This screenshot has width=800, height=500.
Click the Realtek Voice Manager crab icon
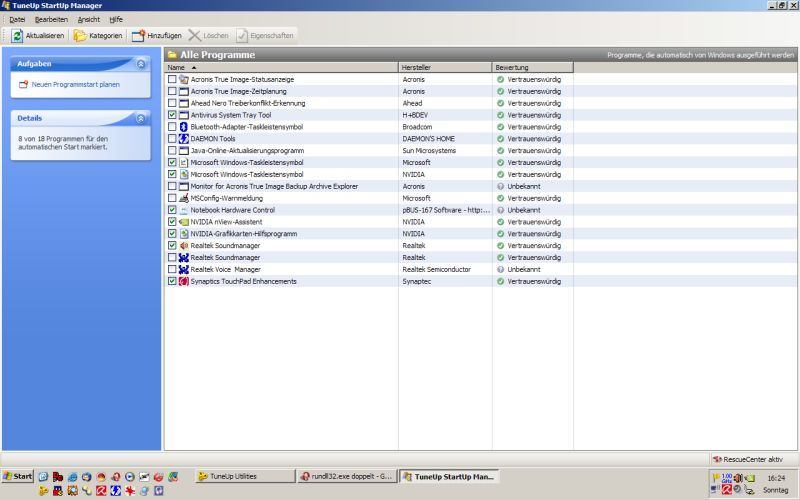coord(184,269)
